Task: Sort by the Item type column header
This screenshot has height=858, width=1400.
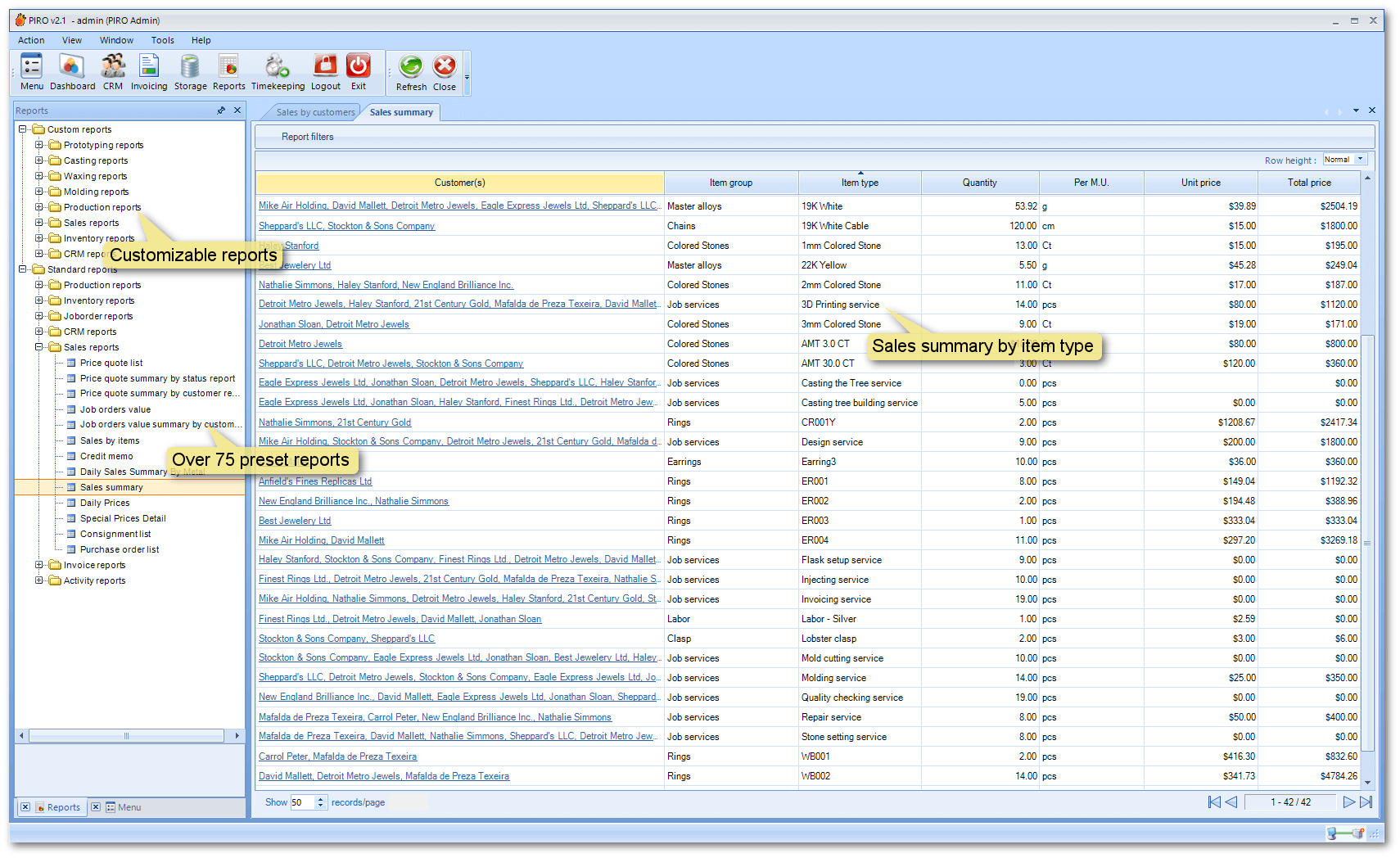Action: 860,183
